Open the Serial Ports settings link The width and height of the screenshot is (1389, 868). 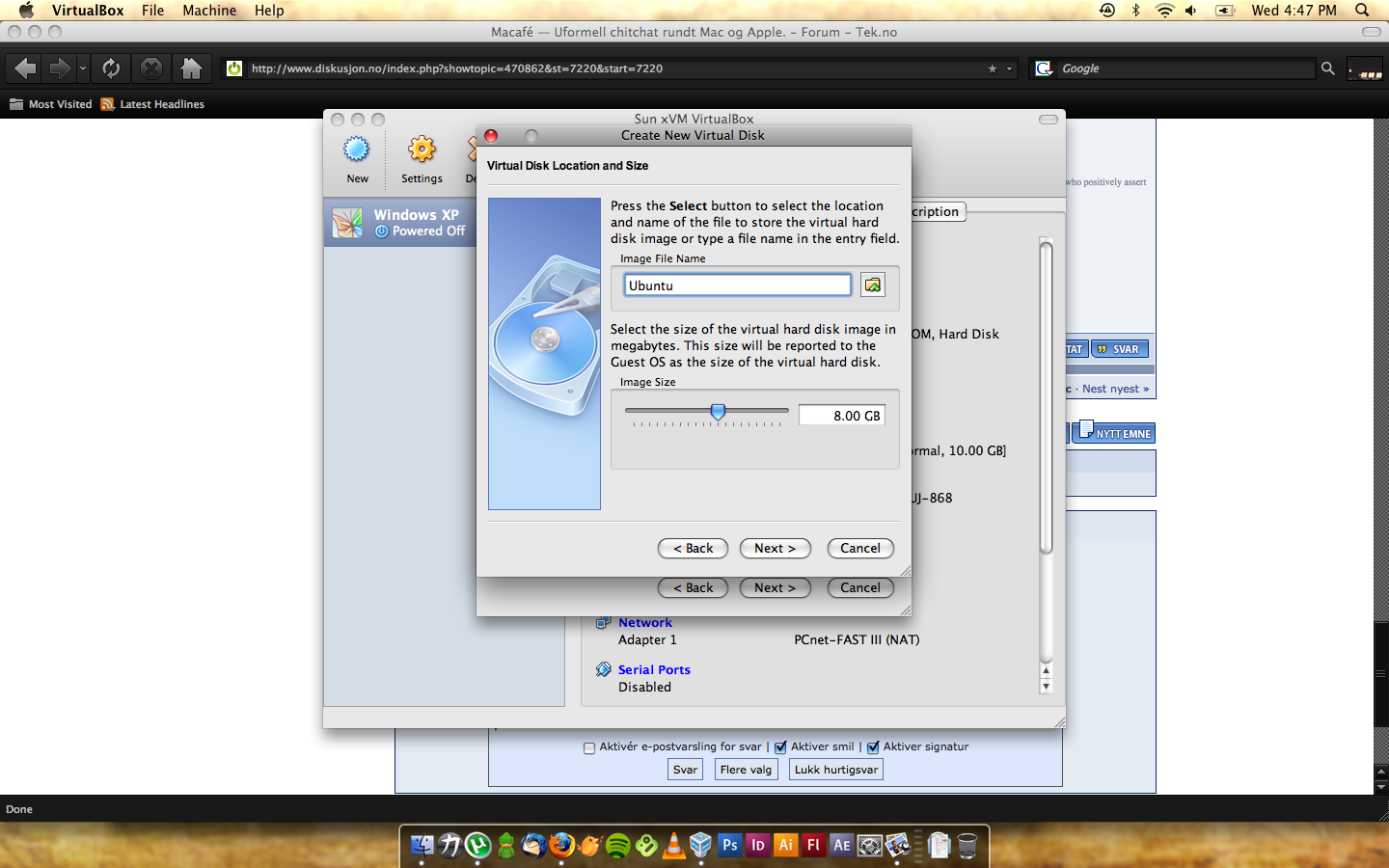coord(654,669)
